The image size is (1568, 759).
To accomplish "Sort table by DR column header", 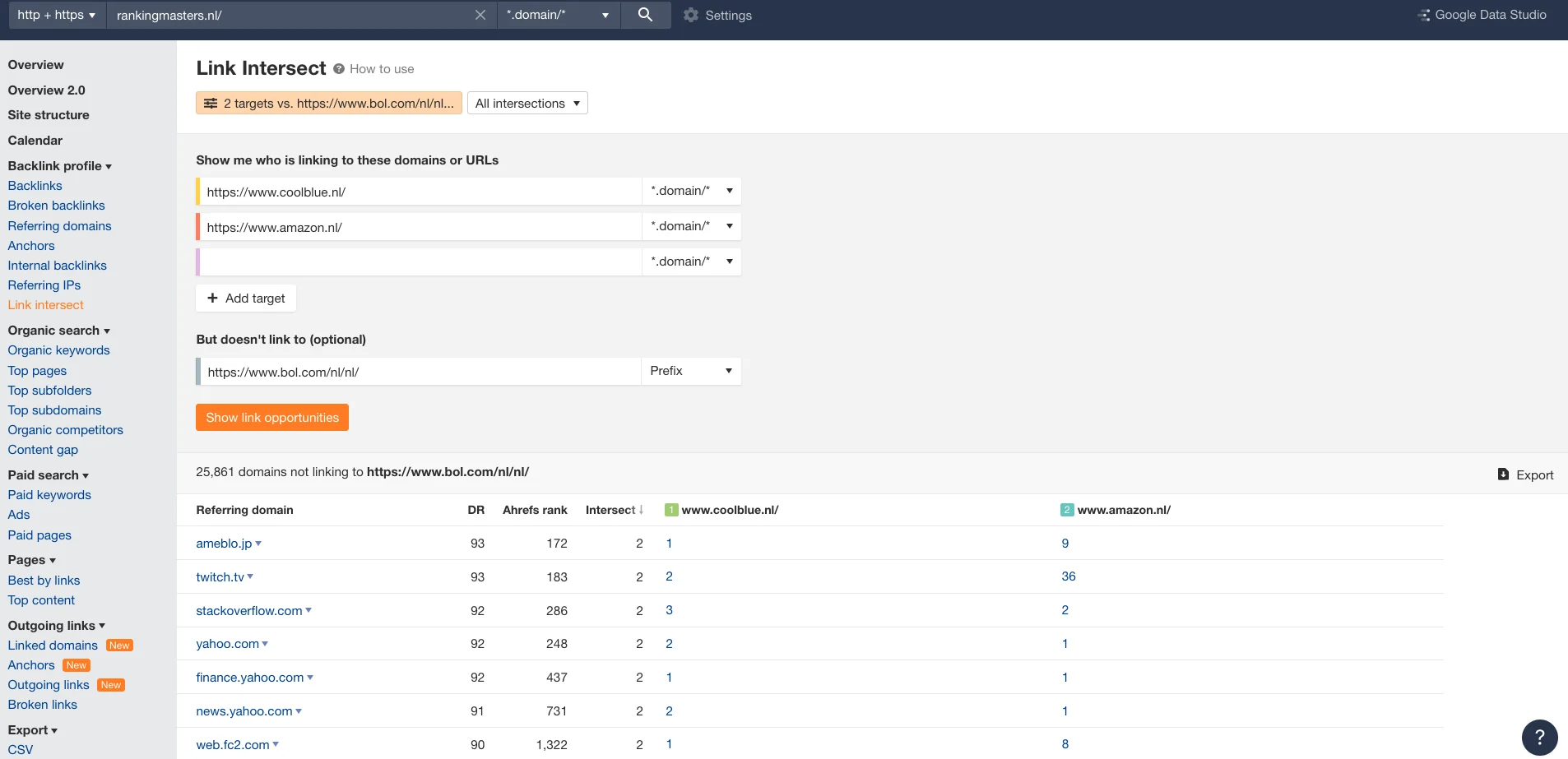I will click(476, 510).
